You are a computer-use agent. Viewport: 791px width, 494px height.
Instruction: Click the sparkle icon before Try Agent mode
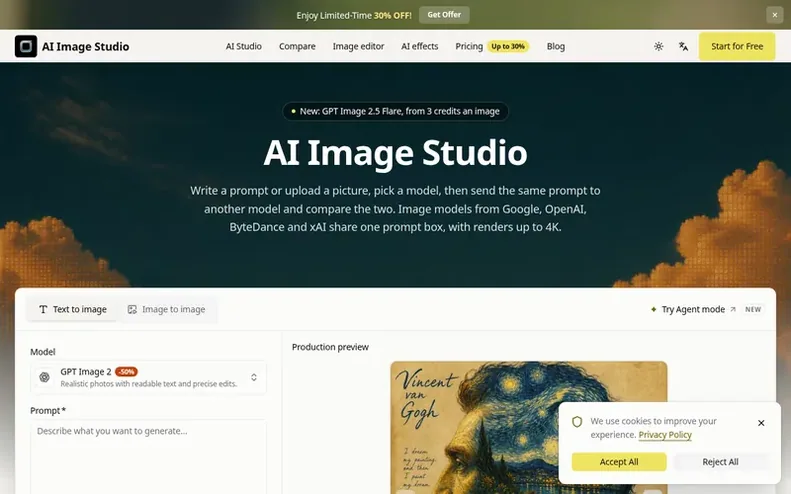(x=654, y=309)
